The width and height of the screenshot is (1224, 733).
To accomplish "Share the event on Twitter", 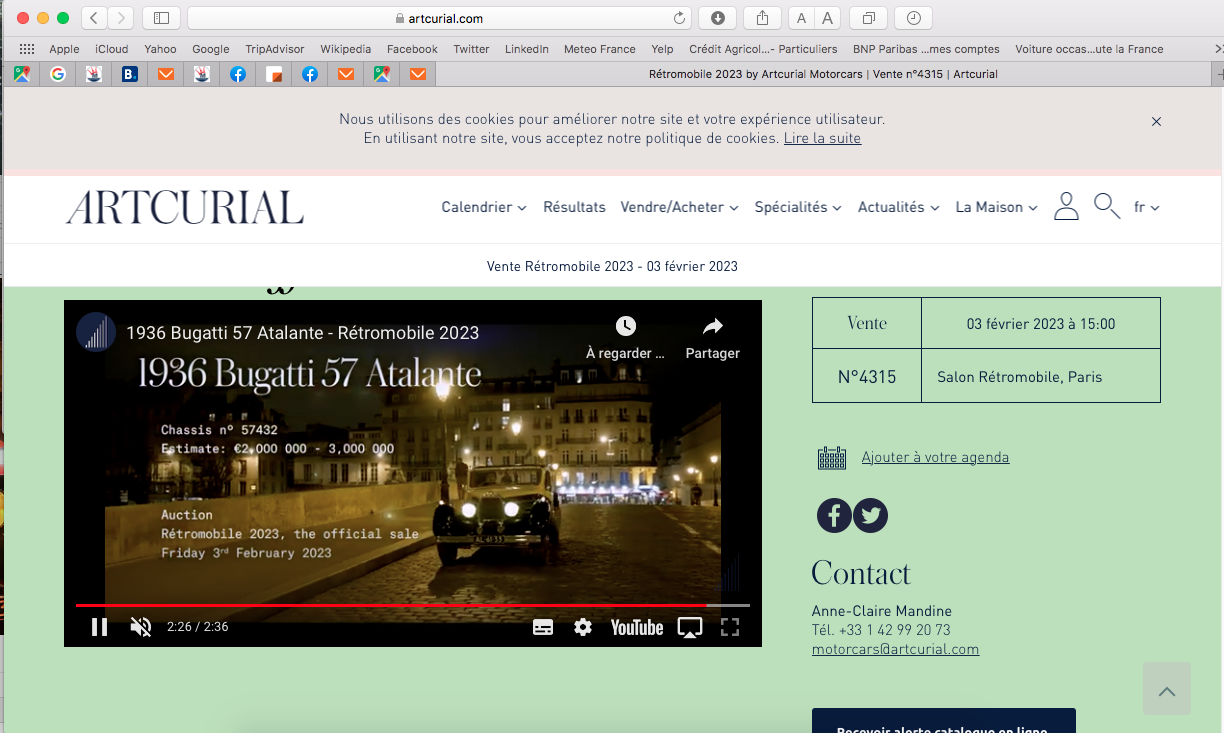I will pyautogui.click(x=871, y=515).
